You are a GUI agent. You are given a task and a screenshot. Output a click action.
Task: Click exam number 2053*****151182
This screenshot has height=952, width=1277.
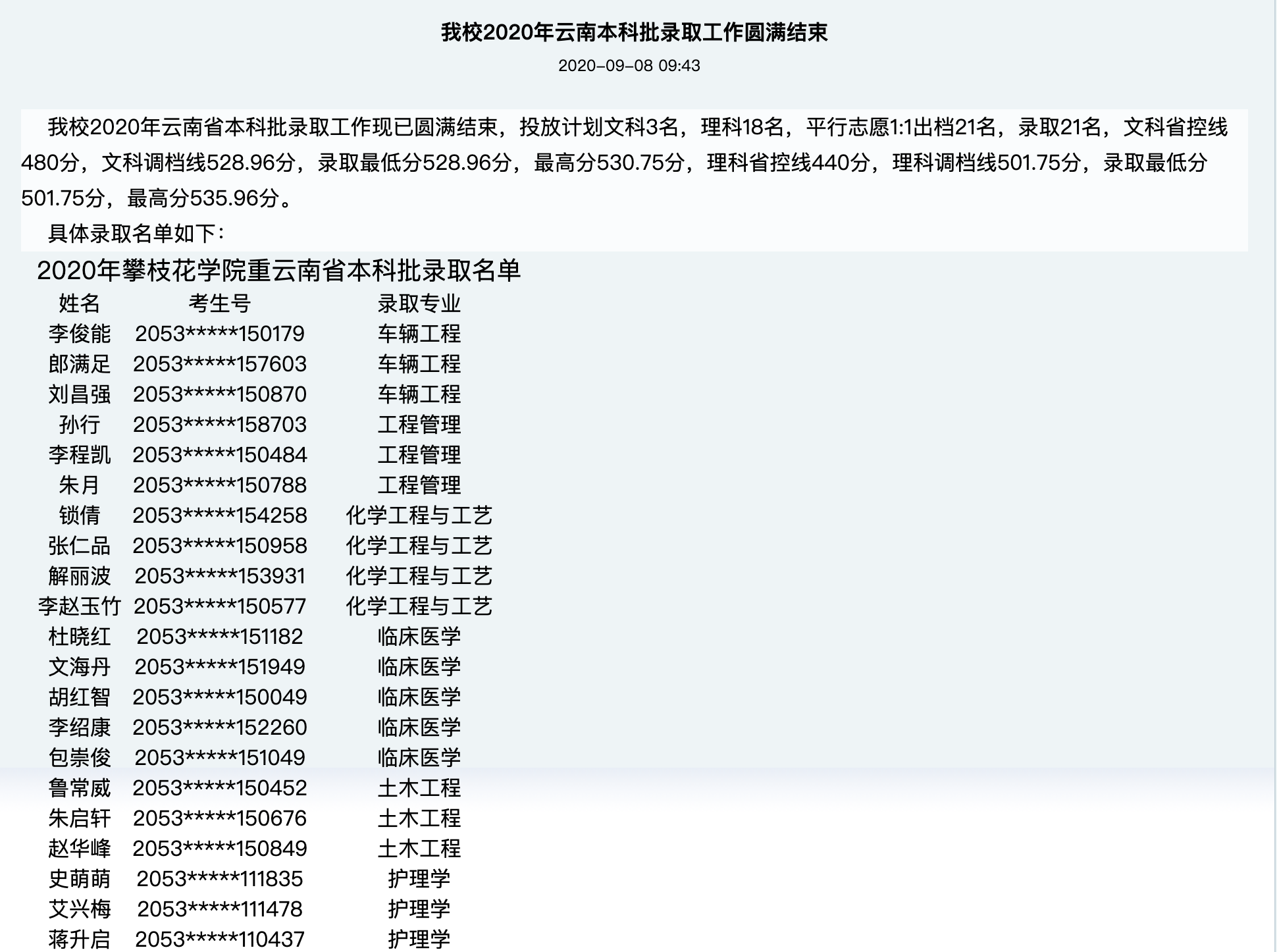click(x=220, y=637)
